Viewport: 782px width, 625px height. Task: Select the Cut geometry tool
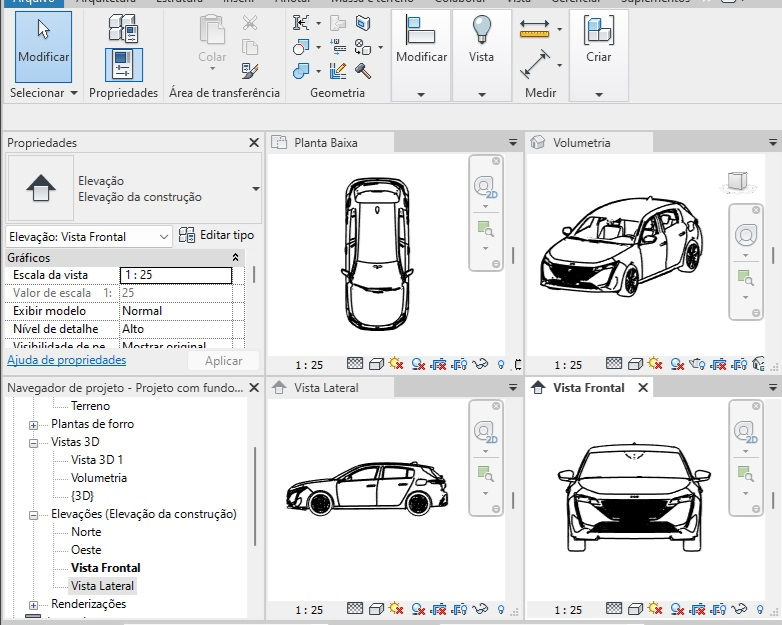[301, 47]
